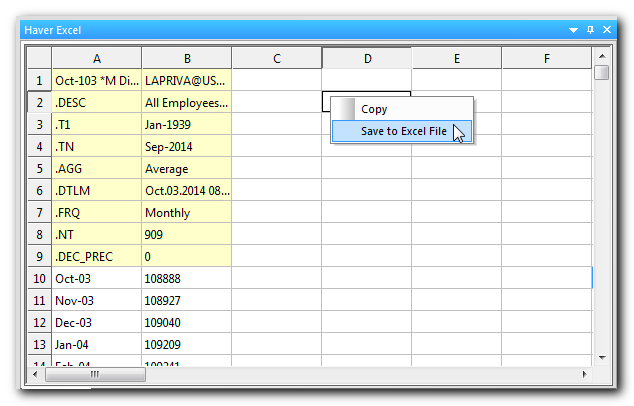Image resolution: width=634 pixels, height=406 pixels.
Task: Click the vertical scrollbar up arrow
Action: pyautogui.click(x=602, y=56)
